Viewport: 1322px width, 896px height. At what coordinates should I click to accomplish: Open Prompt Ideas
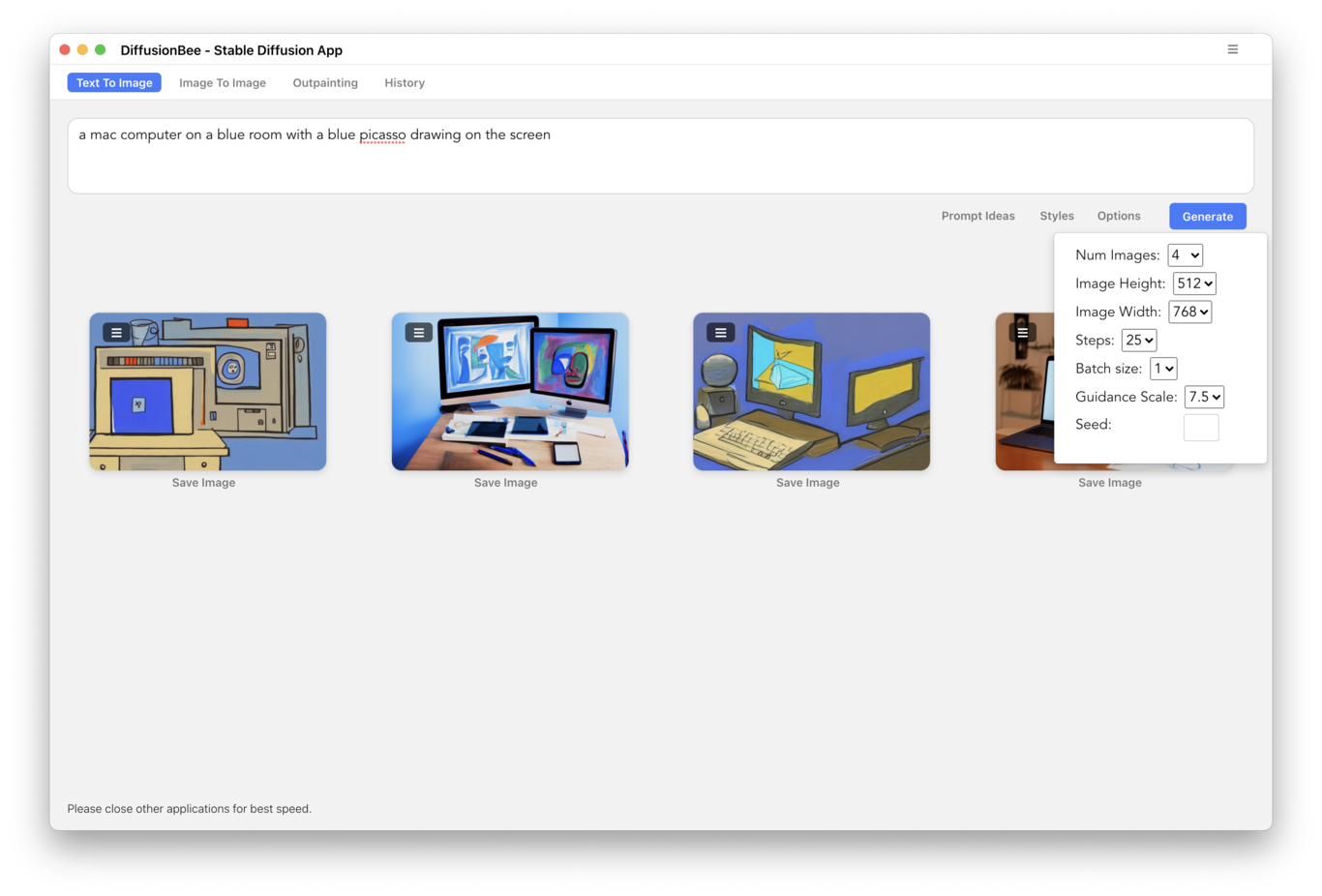977,216
